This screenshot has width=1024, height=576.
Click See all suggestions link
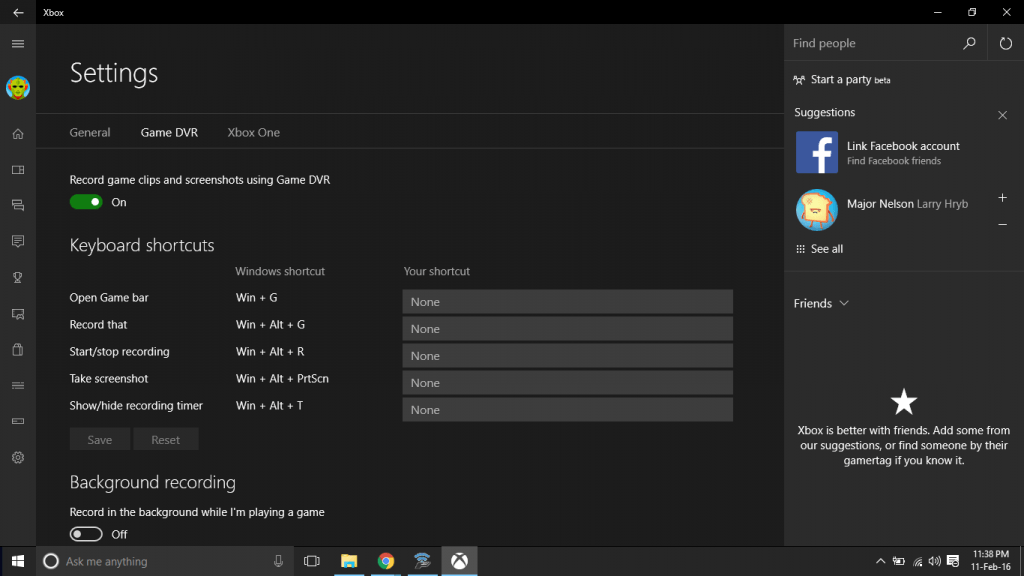pos(827,249)
